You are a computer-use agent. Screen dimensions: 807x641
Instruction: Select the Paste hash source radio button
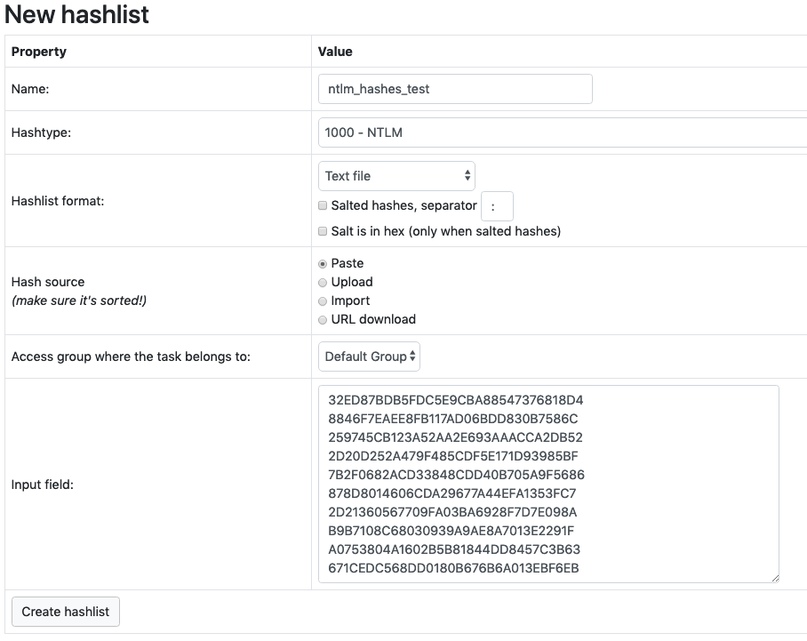323,264
